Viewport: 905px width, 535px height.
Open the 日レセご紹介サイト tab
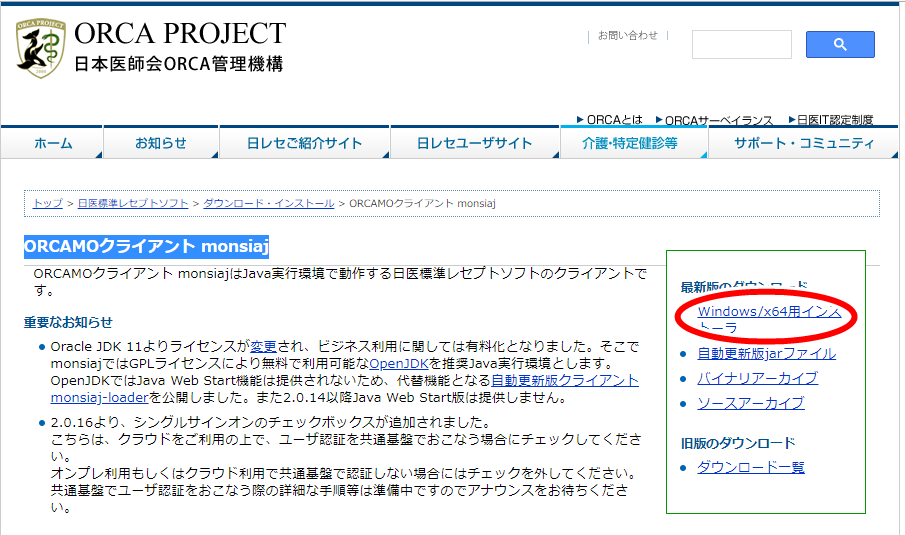pyautogui.click(x=304, y=143)
